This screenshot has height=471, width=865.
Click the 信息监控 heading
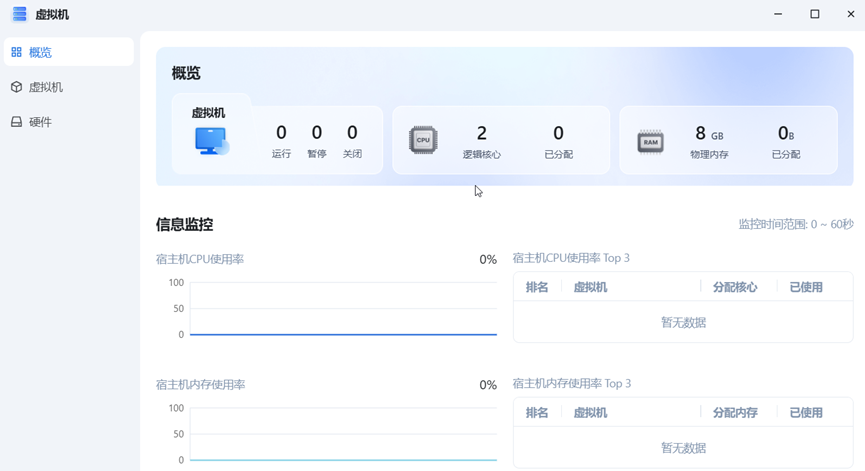pyautogui.click(x=184, y=224)
